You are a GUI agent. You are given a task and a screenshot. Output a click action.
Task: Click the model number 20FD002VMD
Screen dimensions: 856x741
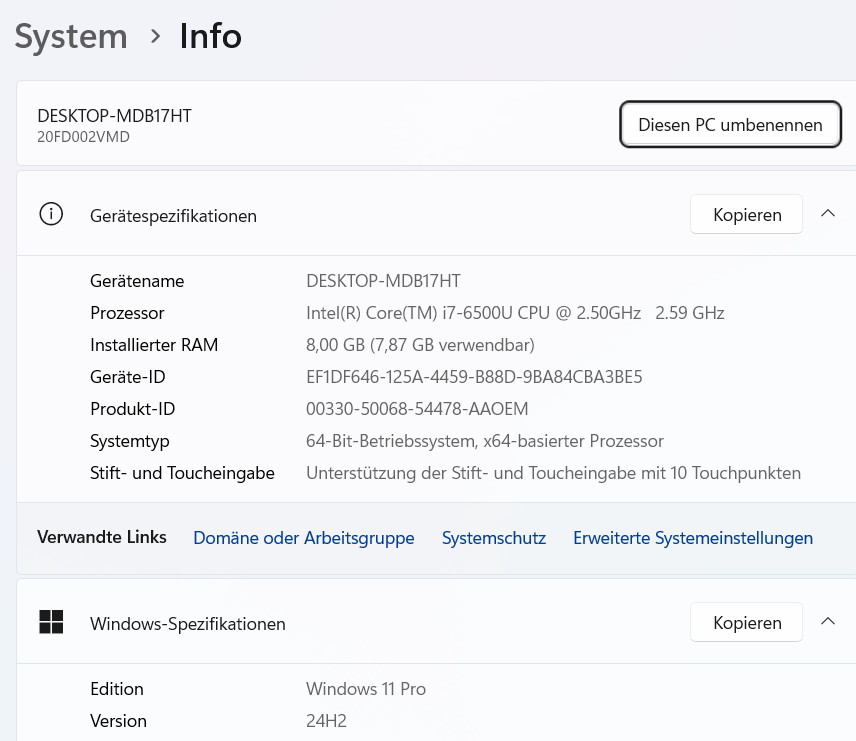click(x=83, y=137)
